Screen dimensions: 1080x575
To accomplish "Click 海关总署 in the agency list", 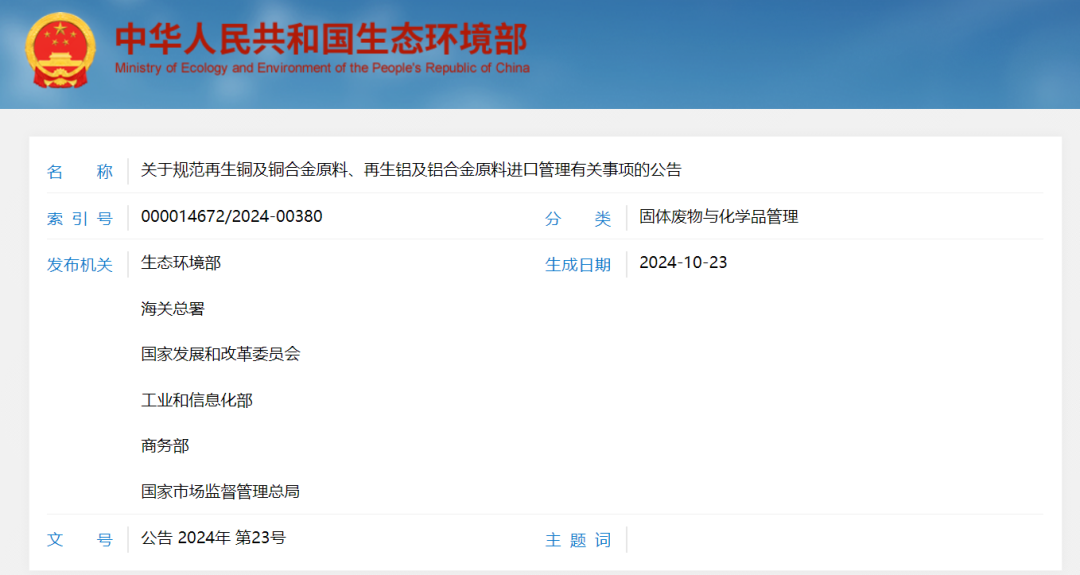I will click(173, 308).
